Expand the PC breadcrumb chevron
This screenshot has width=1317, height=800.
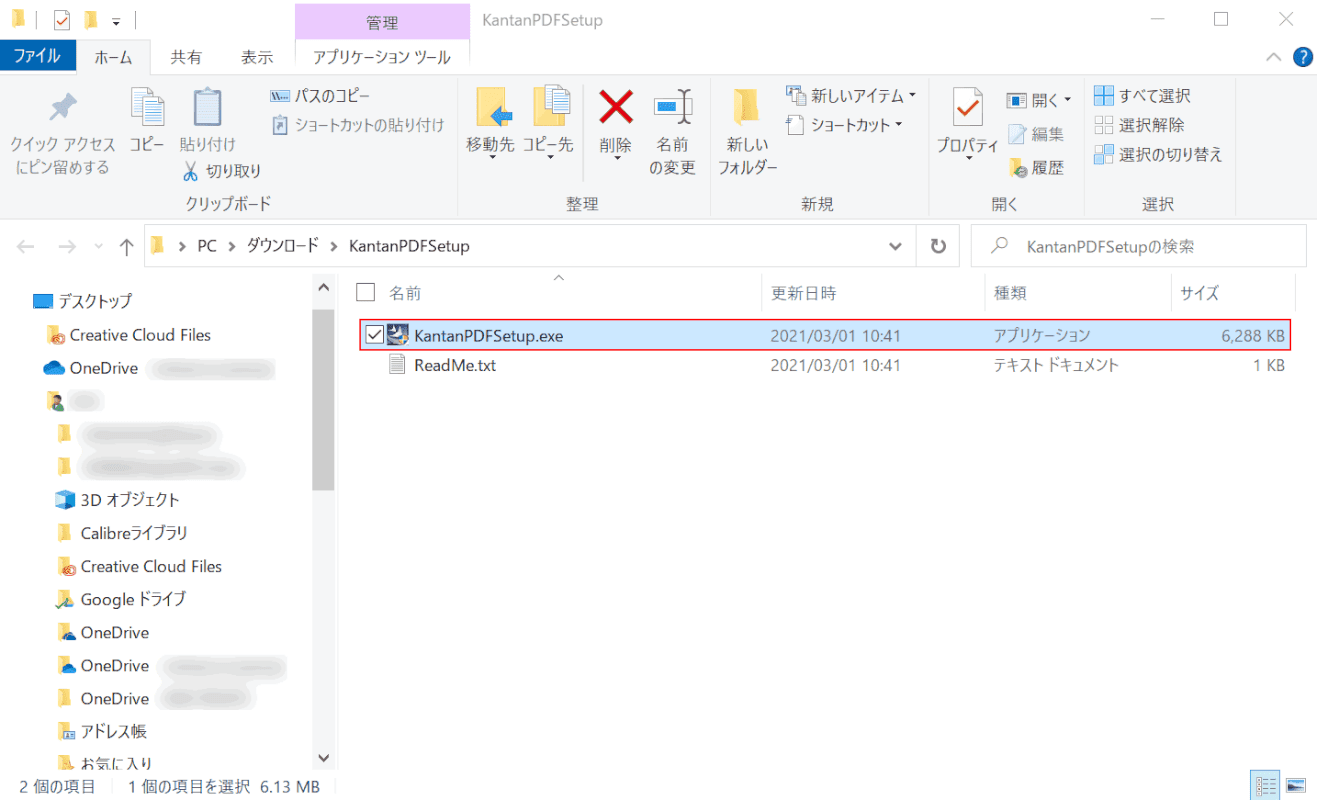tap(232, 246)
